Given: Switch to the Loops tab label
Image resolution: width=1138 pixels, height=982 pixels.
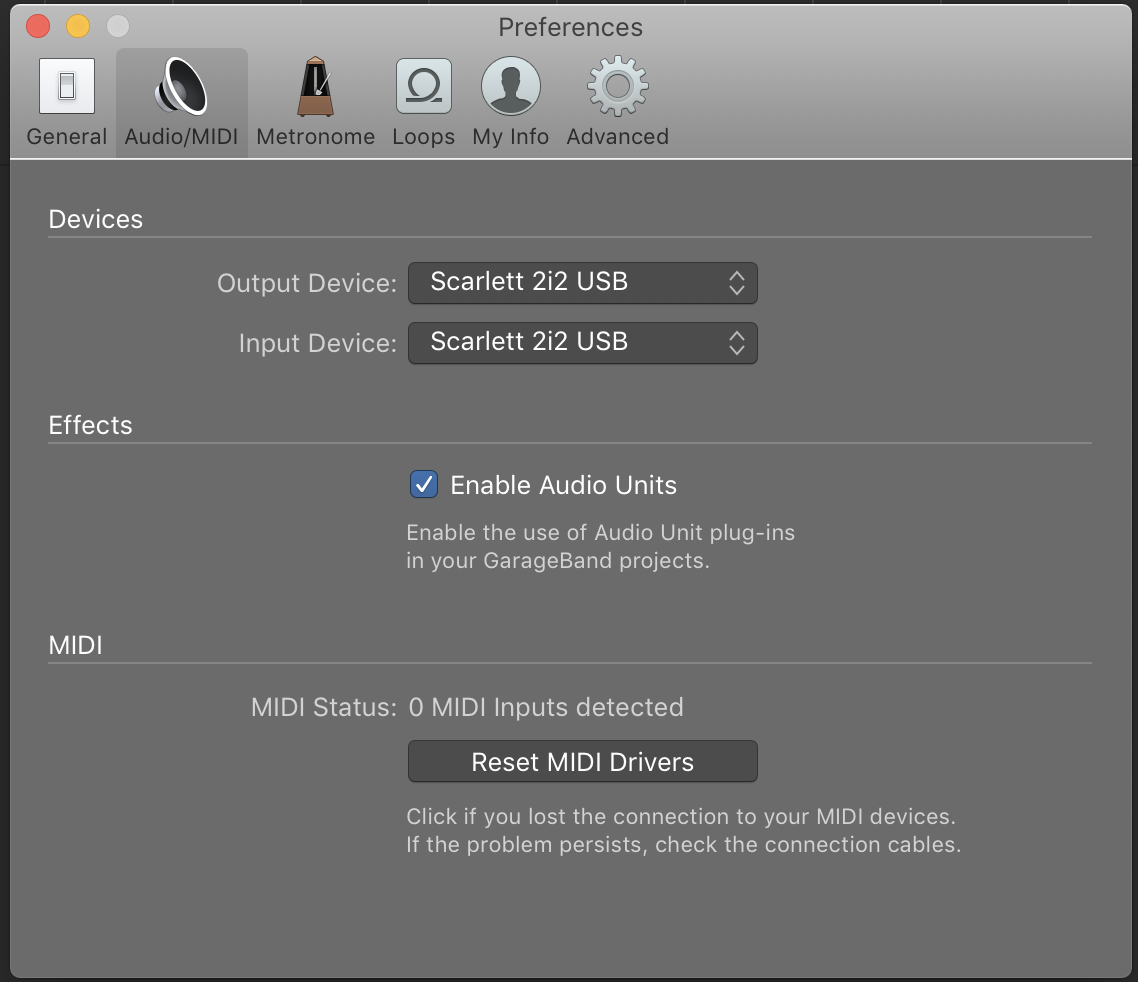Looking at the screenshot, I should pos(423,137).
